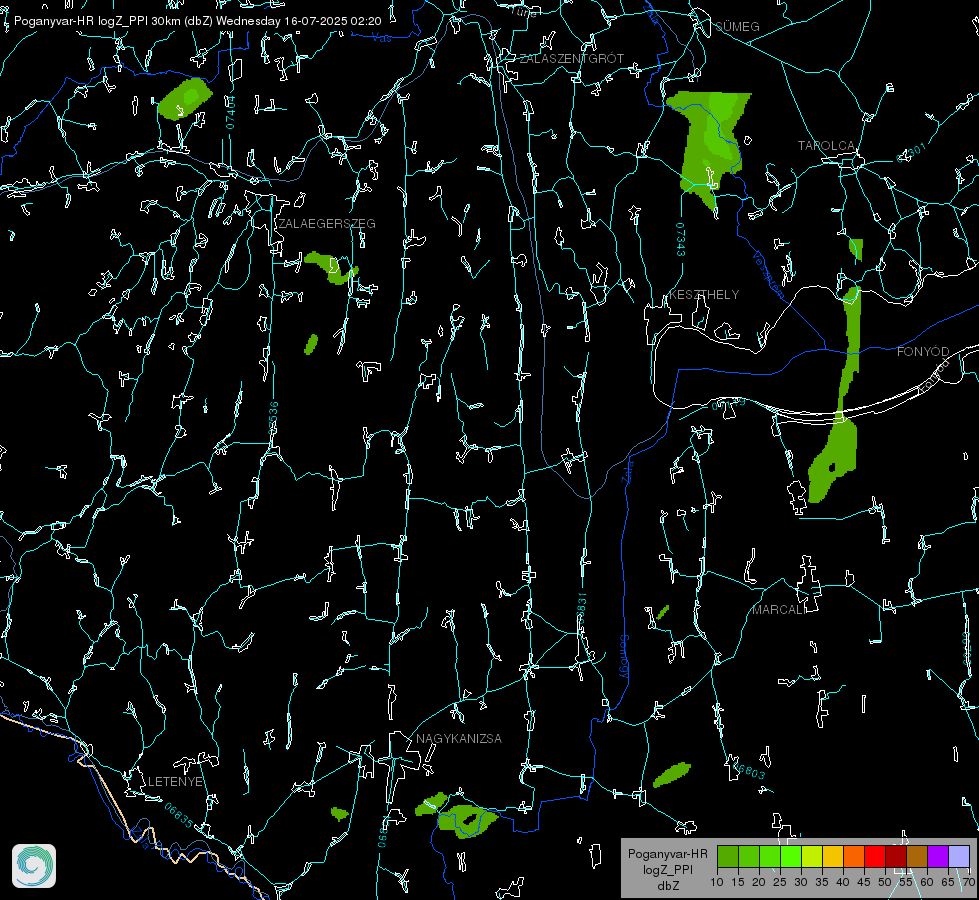Viewport: 979px width, 900px height.
Task: Click road number 07404 label
Action: pyautogui.click(x=230, y=113)
